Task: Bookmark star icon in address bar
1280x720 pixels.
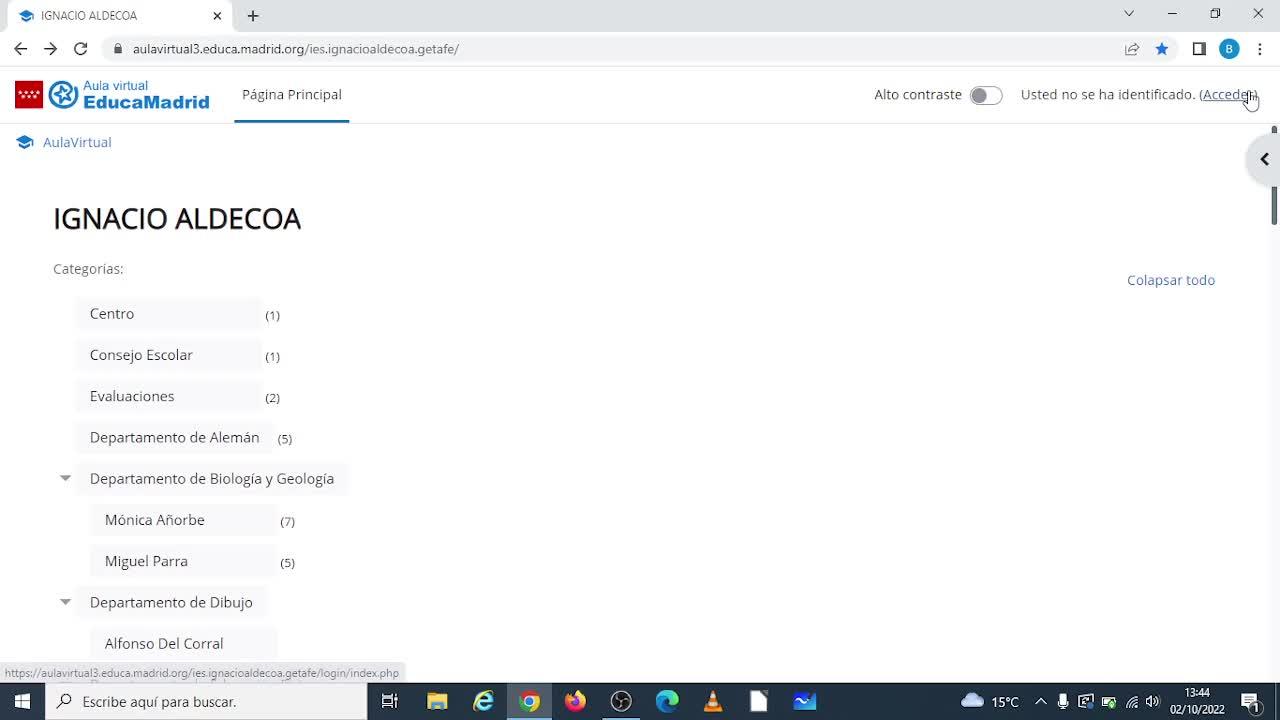Action: 1161,48
